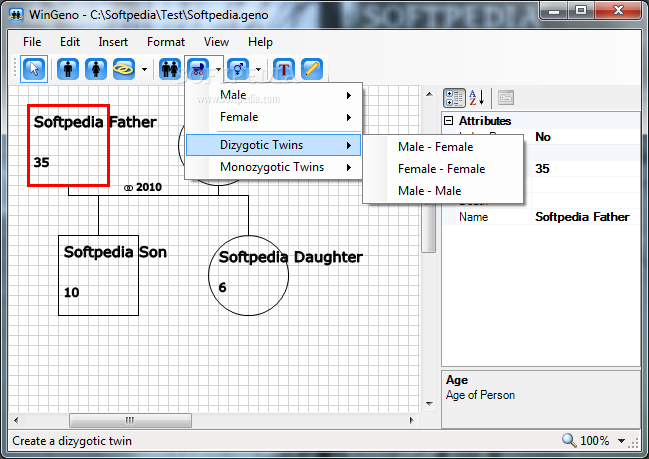This screenshot has height=459, width=649.
Task: Maximize the WinGeno window
Action: pos(581,10)
